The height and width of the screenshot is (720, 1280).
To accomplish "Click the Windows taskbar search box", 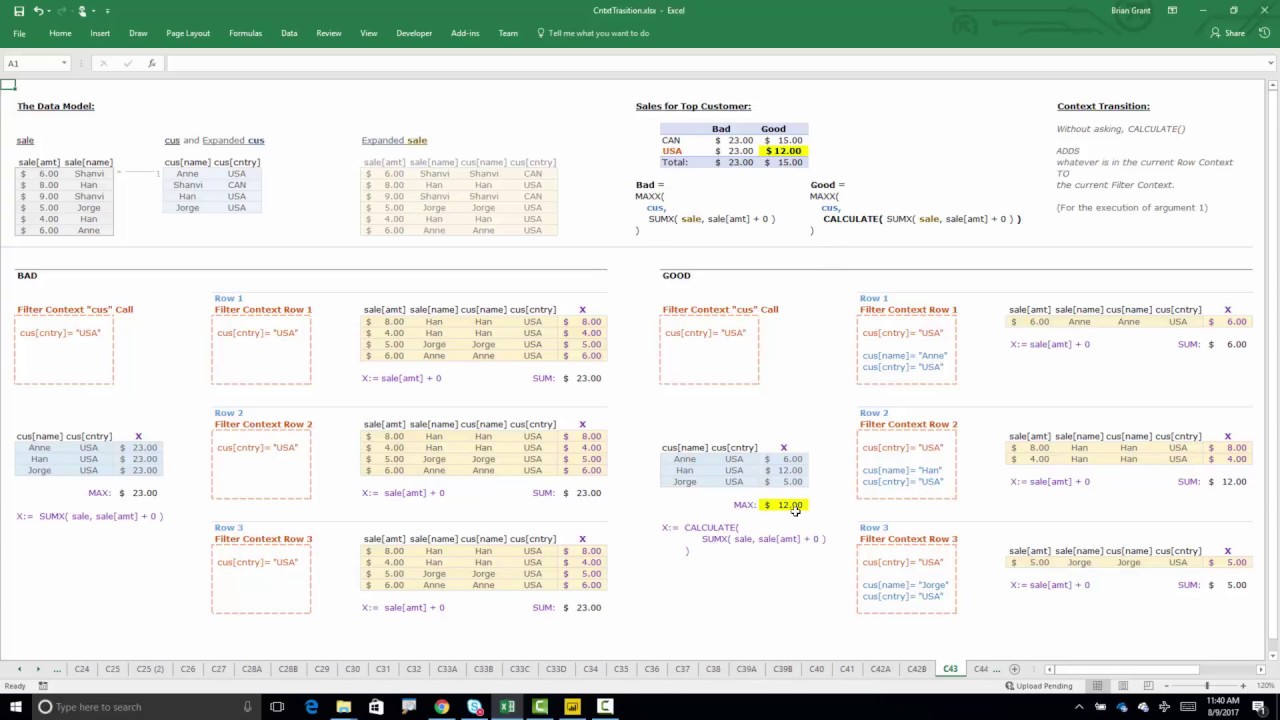I will click(x=145, y=707).
